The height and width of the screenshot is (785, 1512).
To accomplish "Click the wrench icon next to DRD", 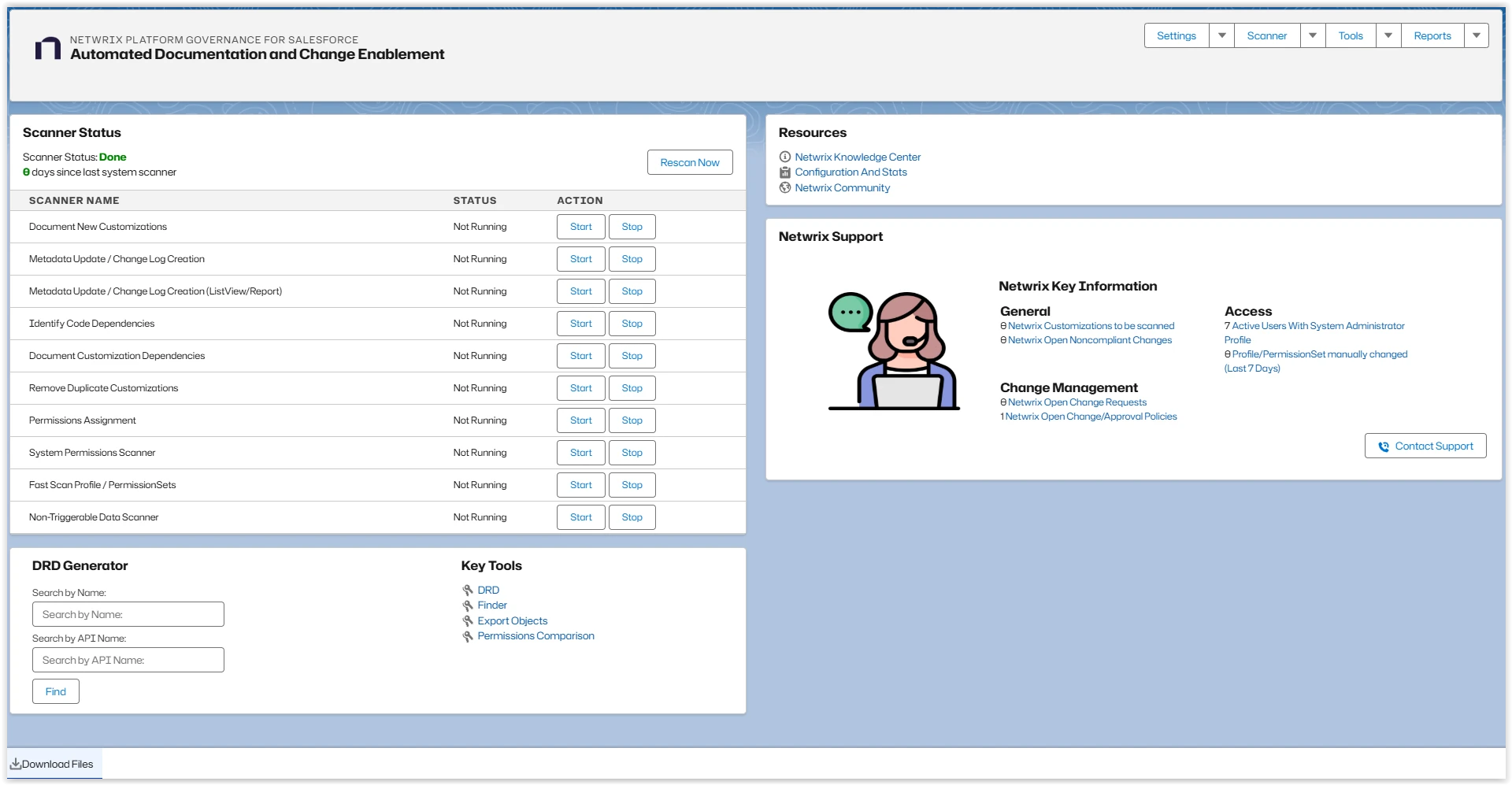I will click(468, 591).
